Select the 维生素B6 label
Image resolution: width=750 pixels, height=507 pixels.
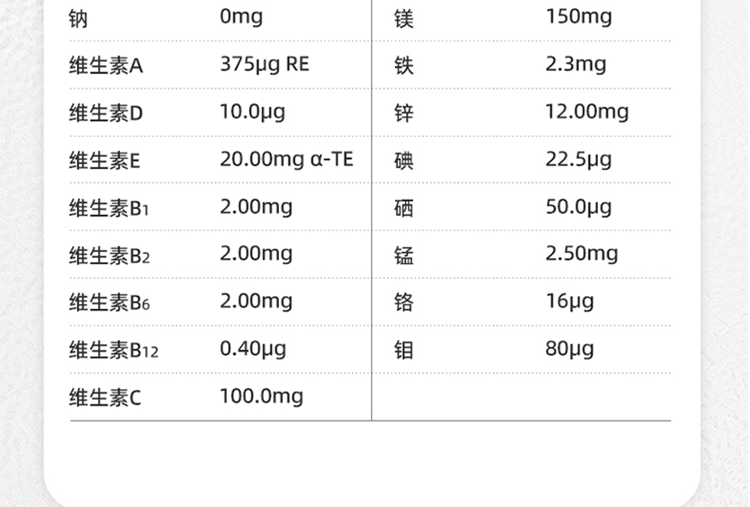(110, 302)
